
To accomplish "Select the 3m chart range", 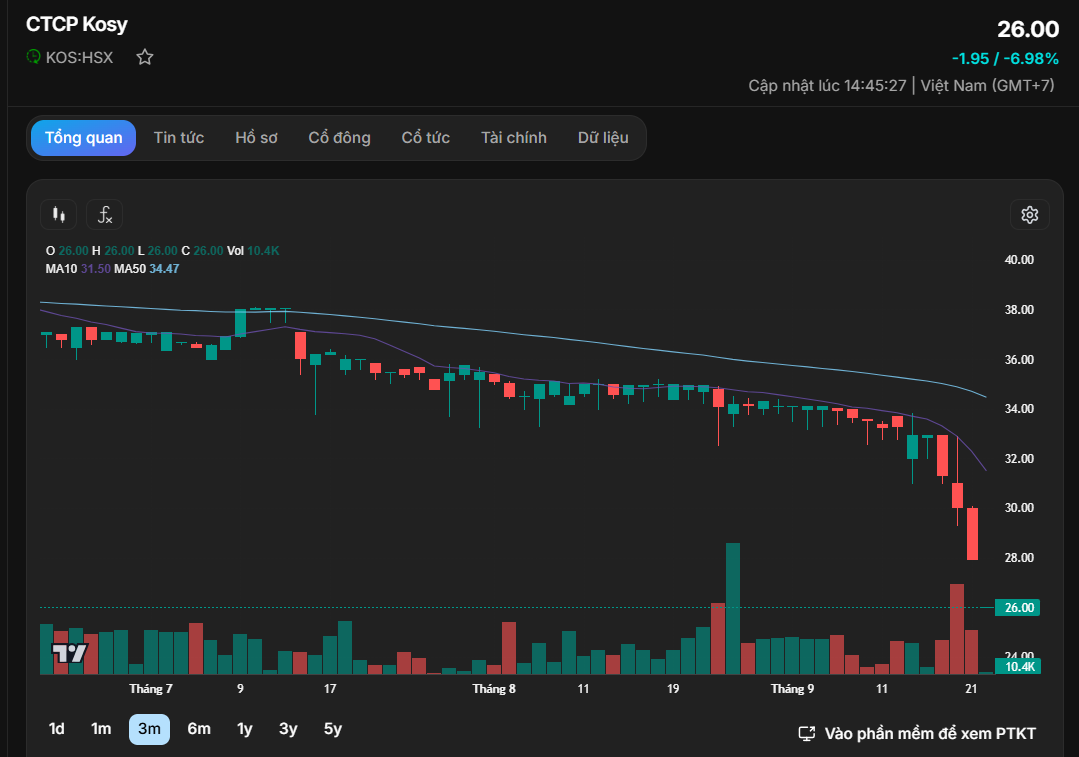I will (149, 729).
